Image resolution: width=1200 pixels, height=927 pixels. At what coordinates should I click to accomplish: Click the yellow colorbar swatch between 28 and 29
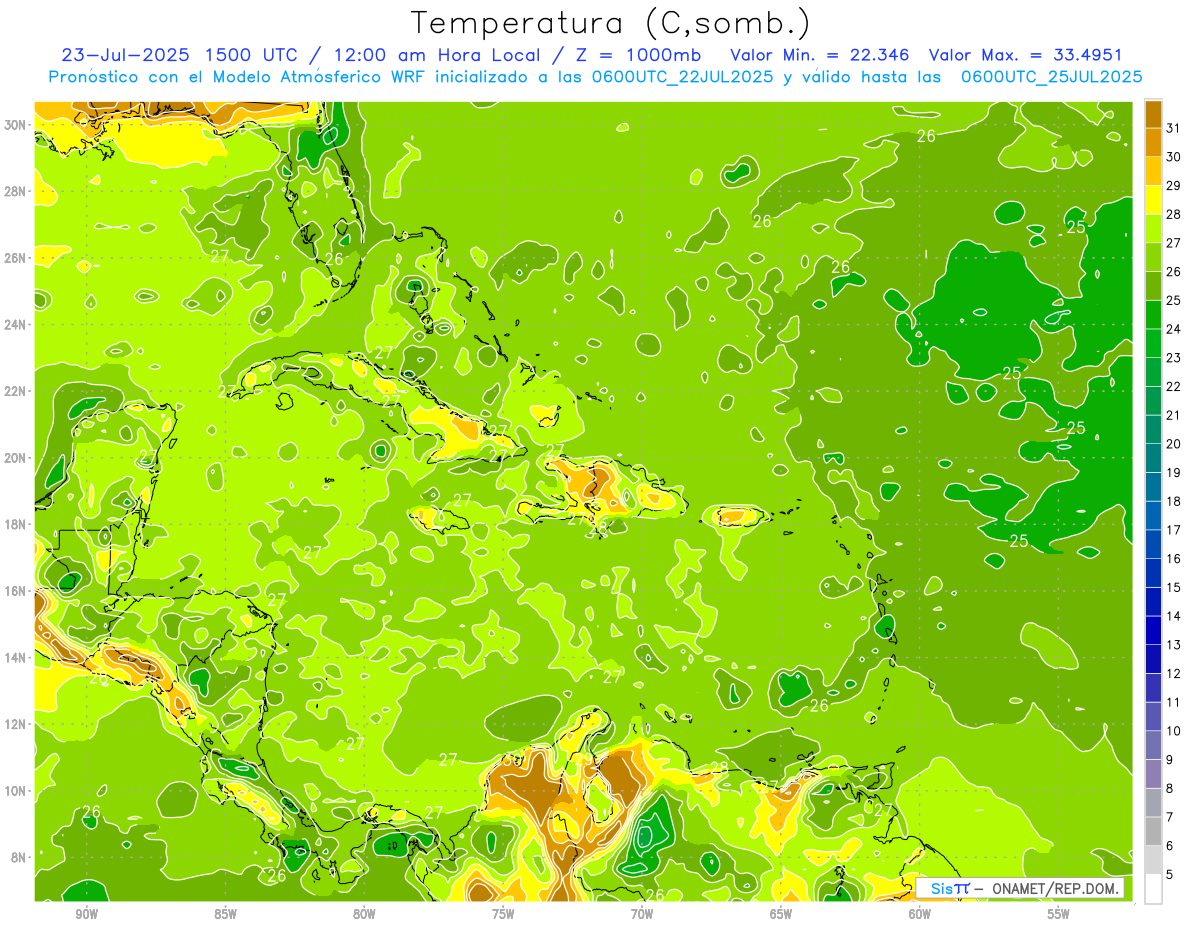click(1153, 200)
